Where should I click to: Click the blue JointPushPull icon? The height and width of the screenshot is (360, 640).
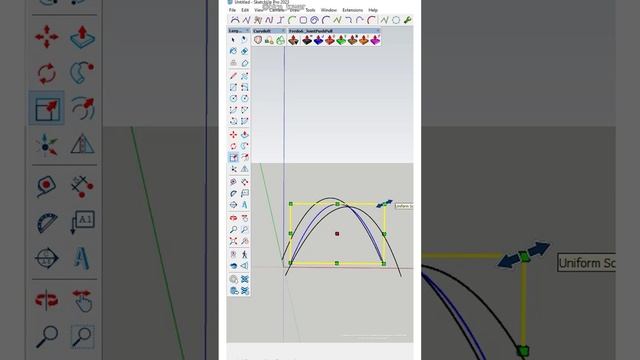[x=318, y=40]
